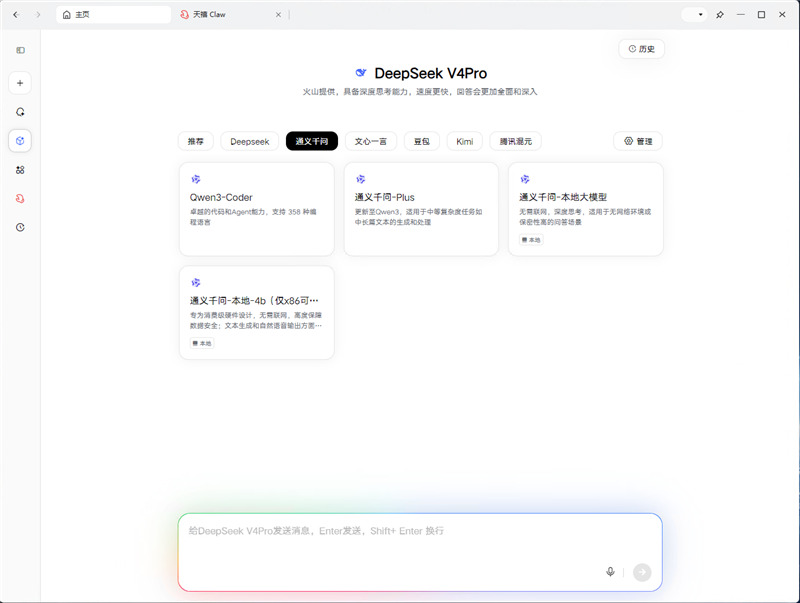
Task: Click the 通义千问-本地-4b card logo icon
Action: tap(195, 283)
